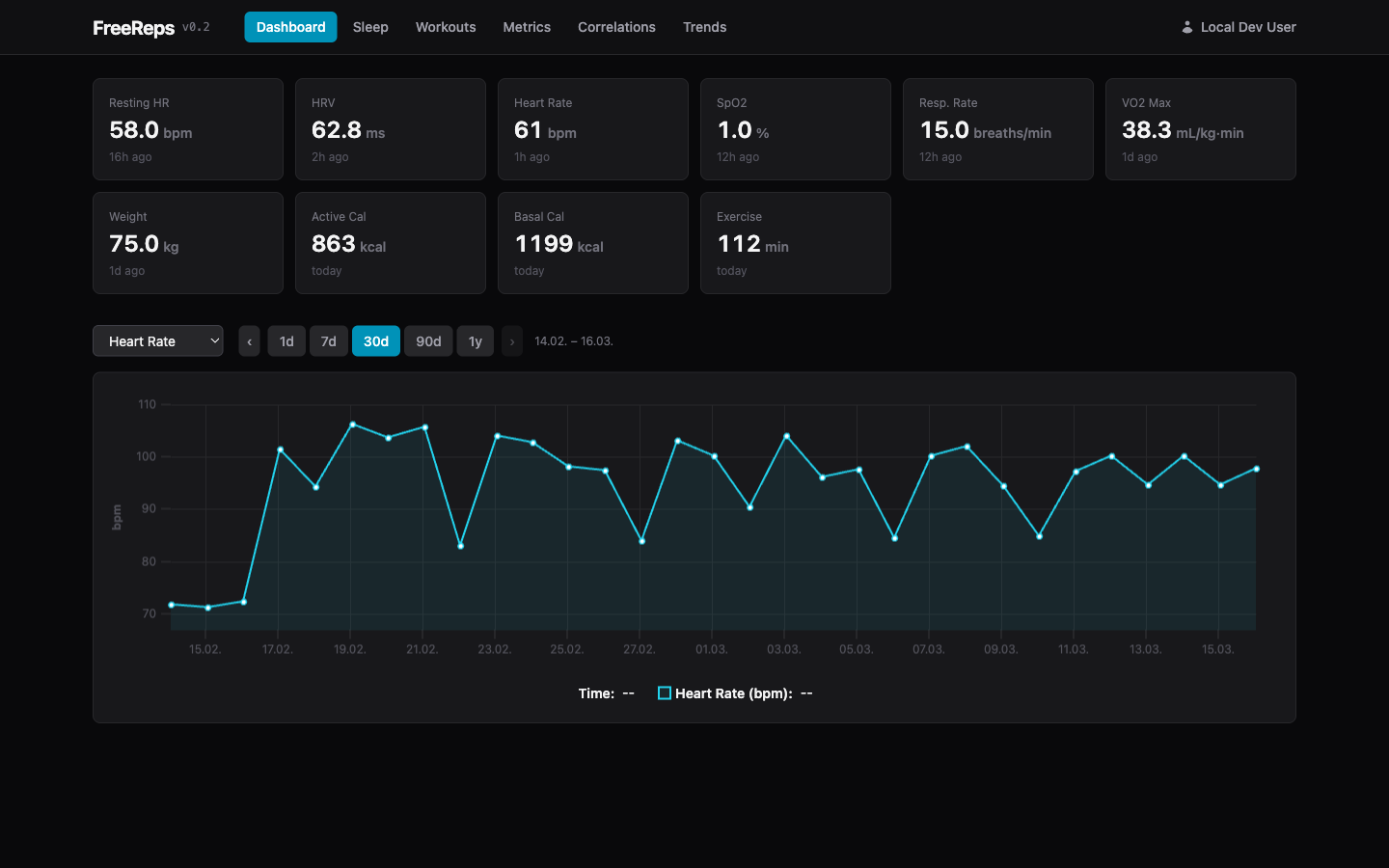Image resolution: width=1389 pixels, height=868 pixels.
Task: Expand the metric selector chevron
Action: coord(214,340)
